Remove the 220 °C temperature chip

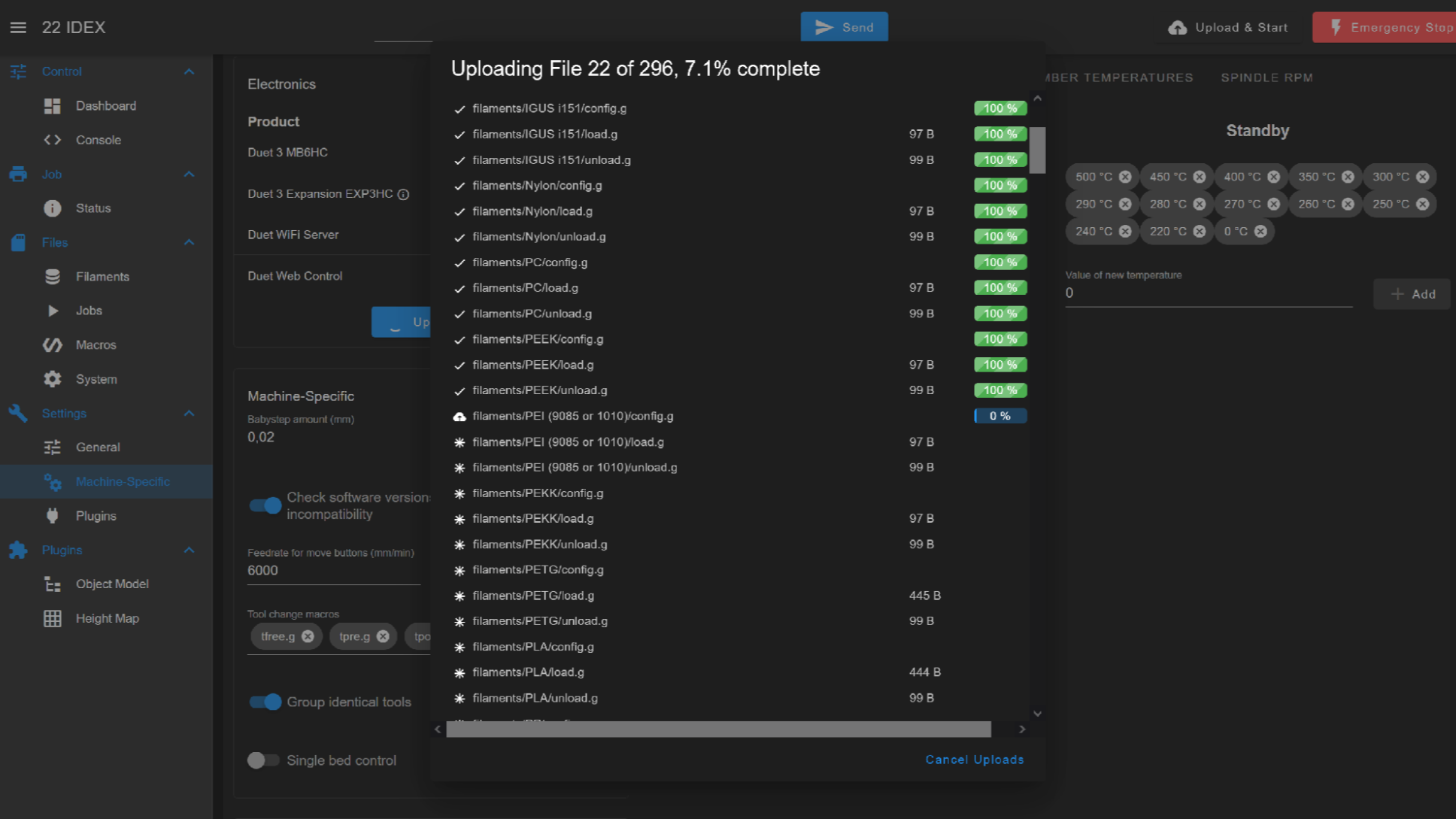click(x=1200, y=231)
